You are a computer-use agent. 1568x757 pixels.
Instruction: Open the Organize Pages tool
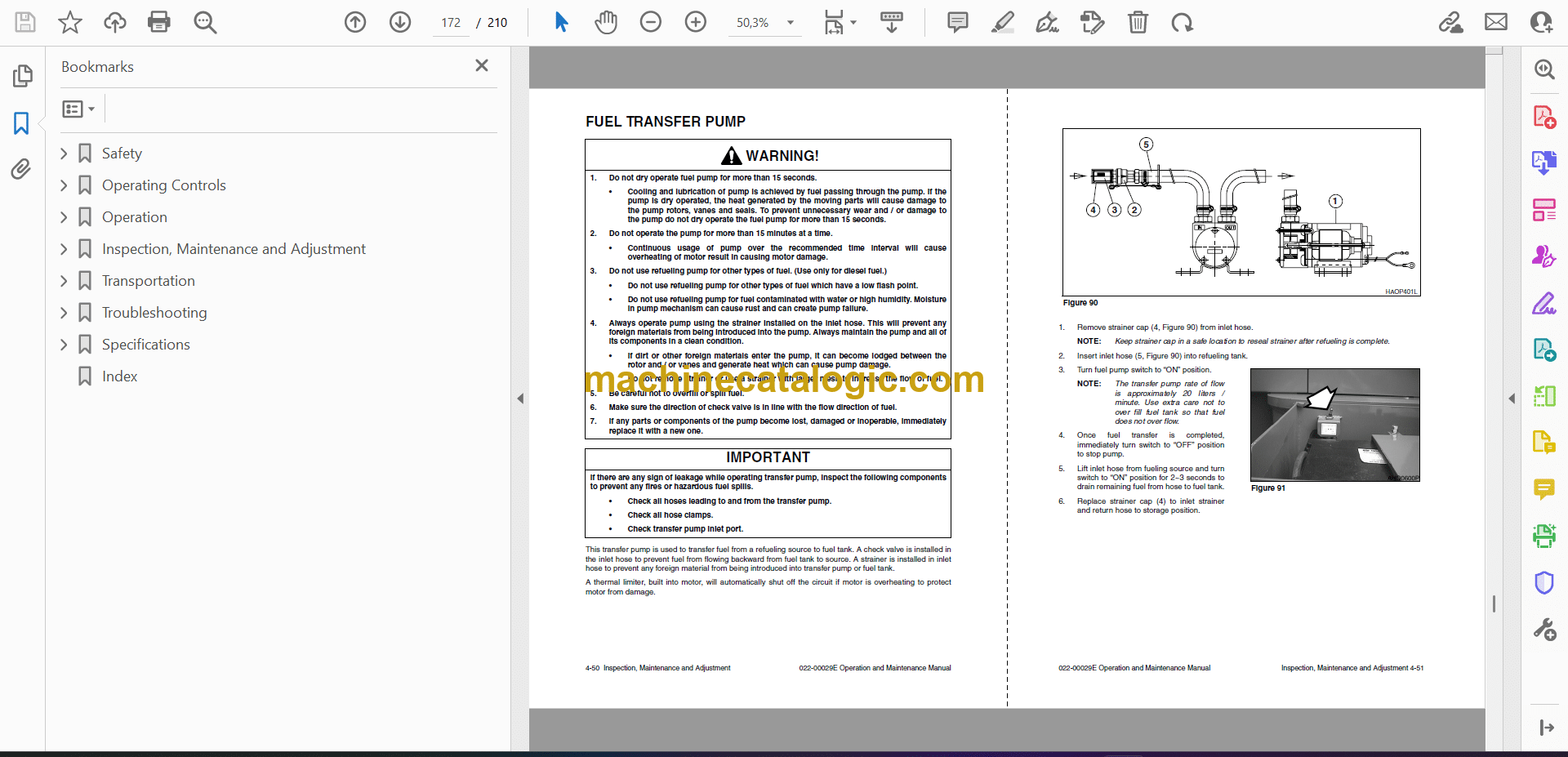(1544, 210)
